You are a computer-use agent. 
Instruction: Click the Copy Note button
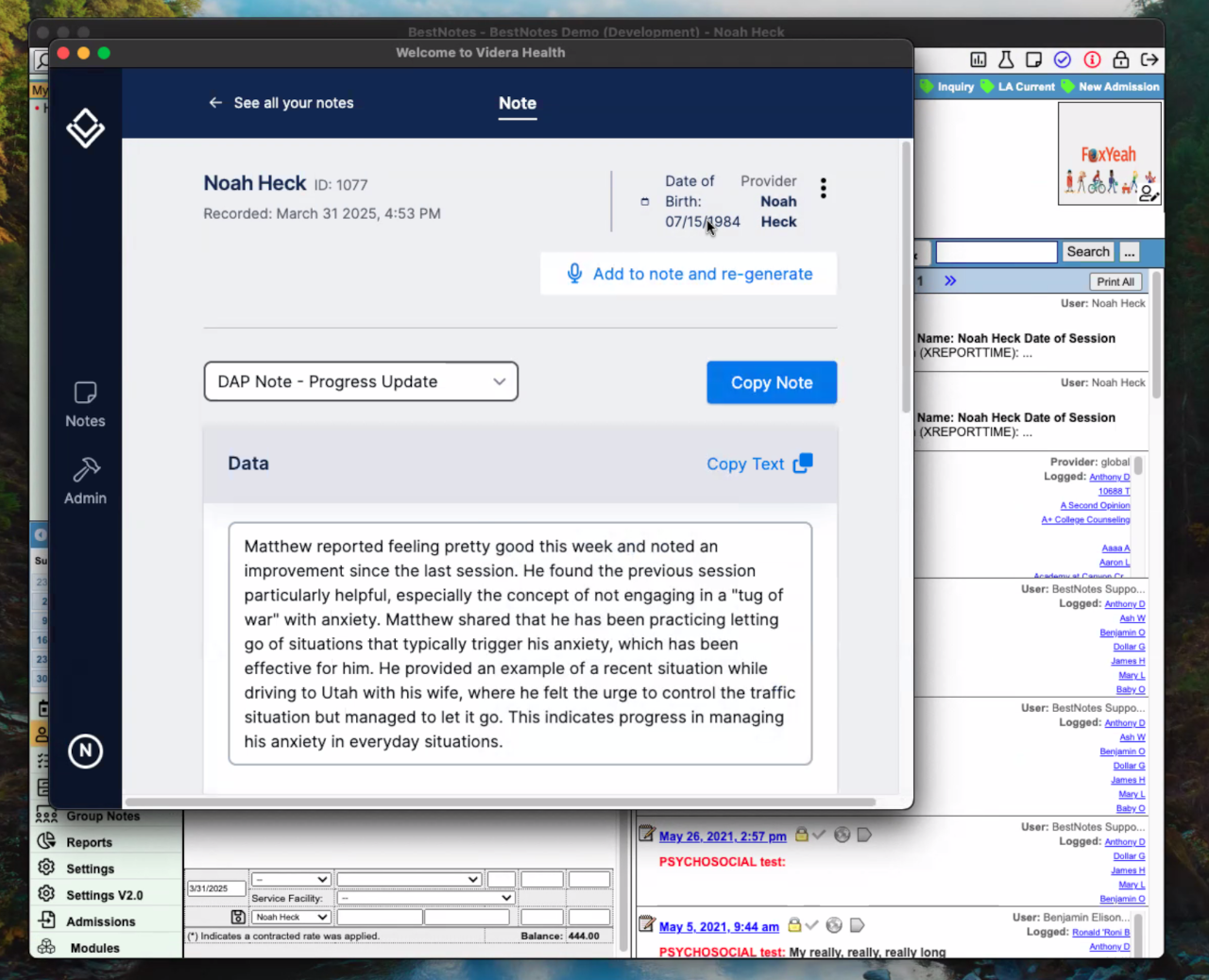coord(772,382)
